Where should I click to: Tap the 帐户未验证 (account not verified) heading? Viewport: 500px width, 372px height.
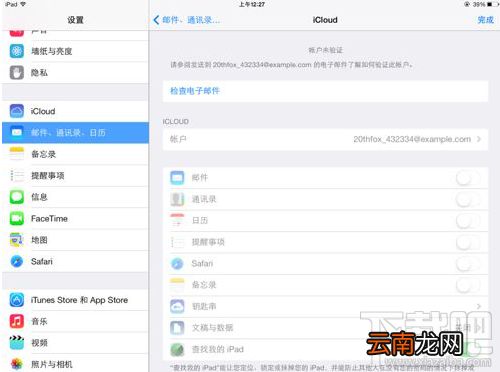(325, 50)
